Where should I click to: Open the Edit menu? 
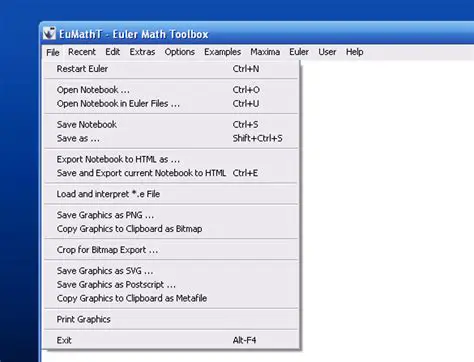(x=113, y=52)
